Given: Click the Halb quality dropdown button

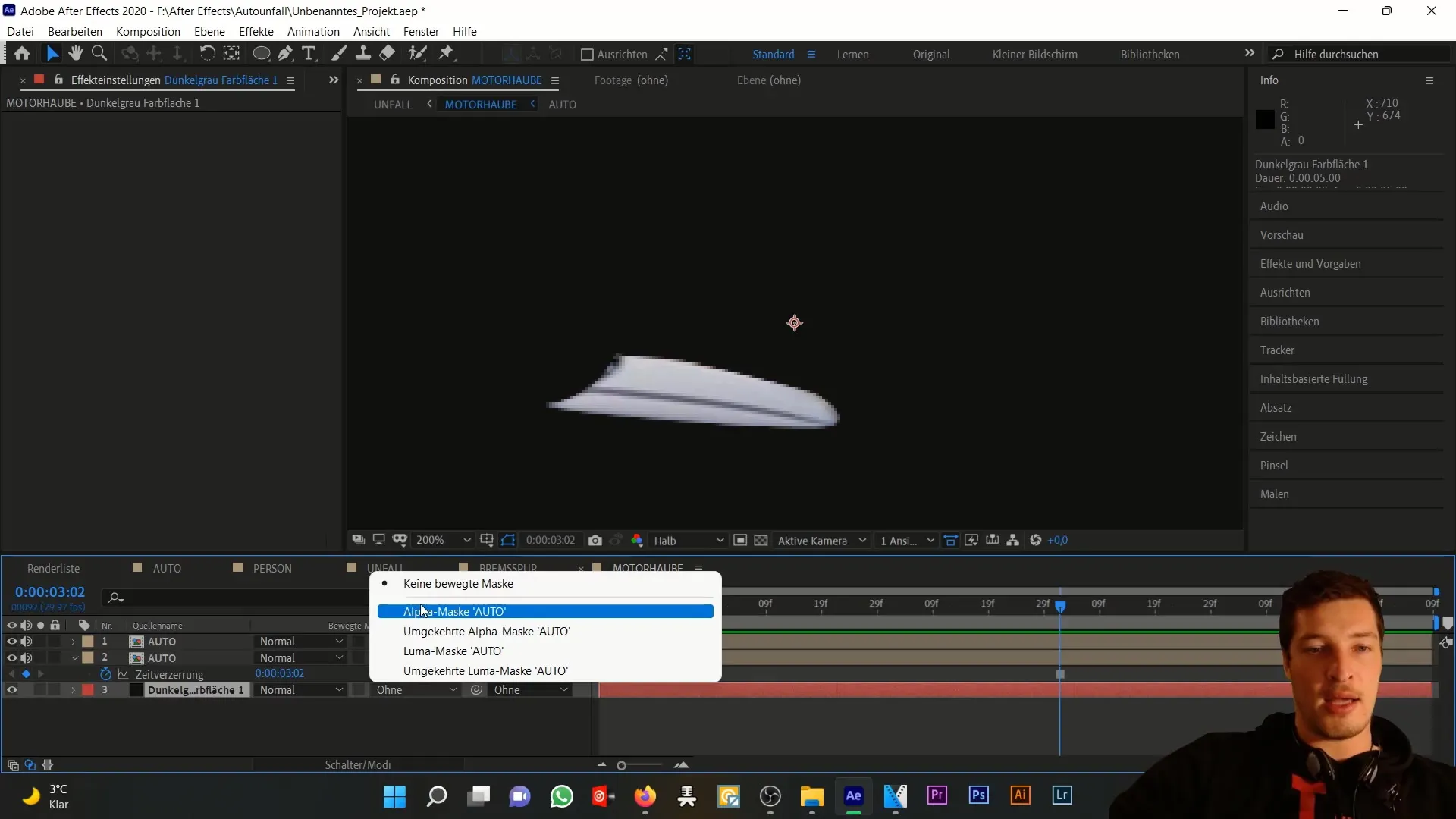Looking at the screenshot, I should (689, 540).
